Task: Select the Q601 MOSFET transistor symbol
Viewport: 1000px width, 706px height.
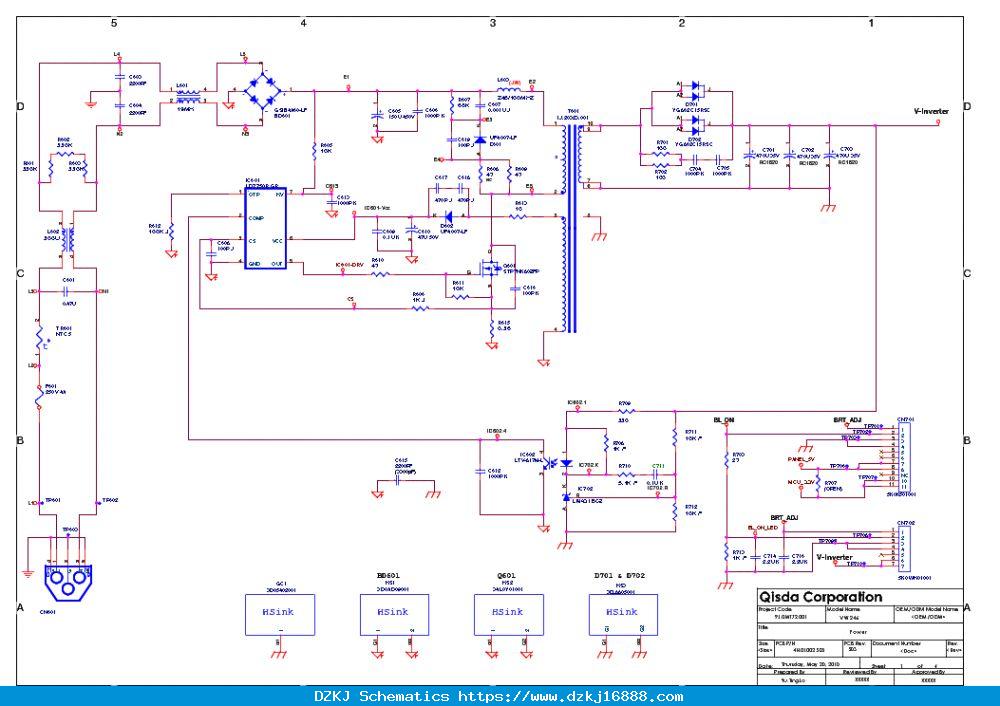Action: click(x=490, y=268)
